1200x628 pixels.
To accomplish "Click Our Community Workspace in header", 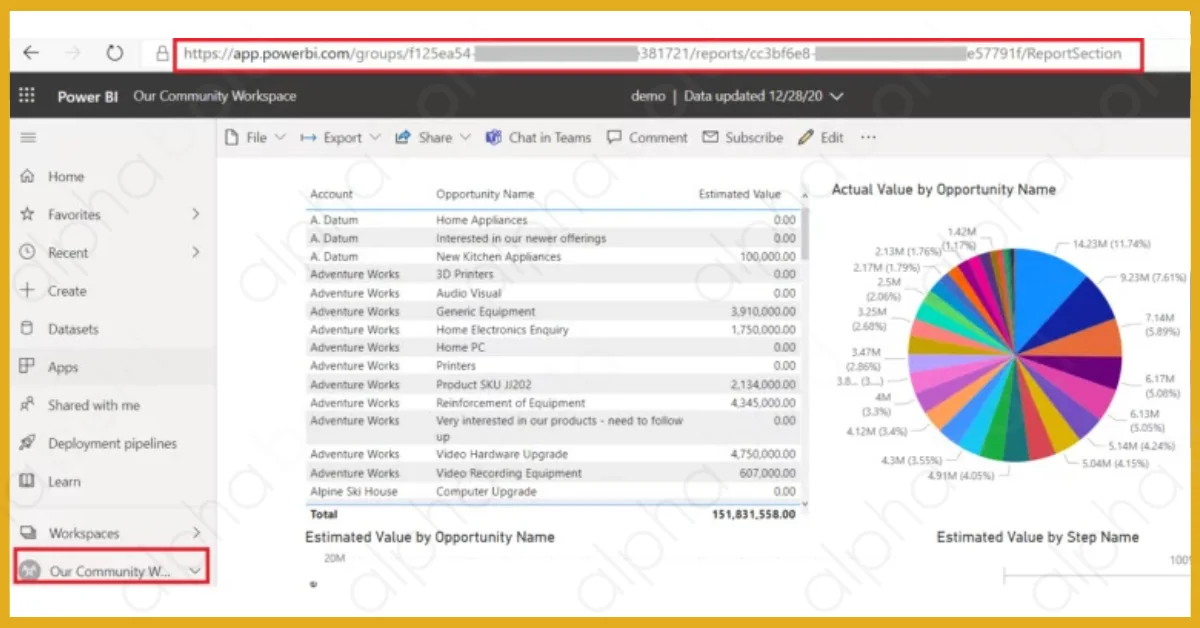I will (215, 97).
